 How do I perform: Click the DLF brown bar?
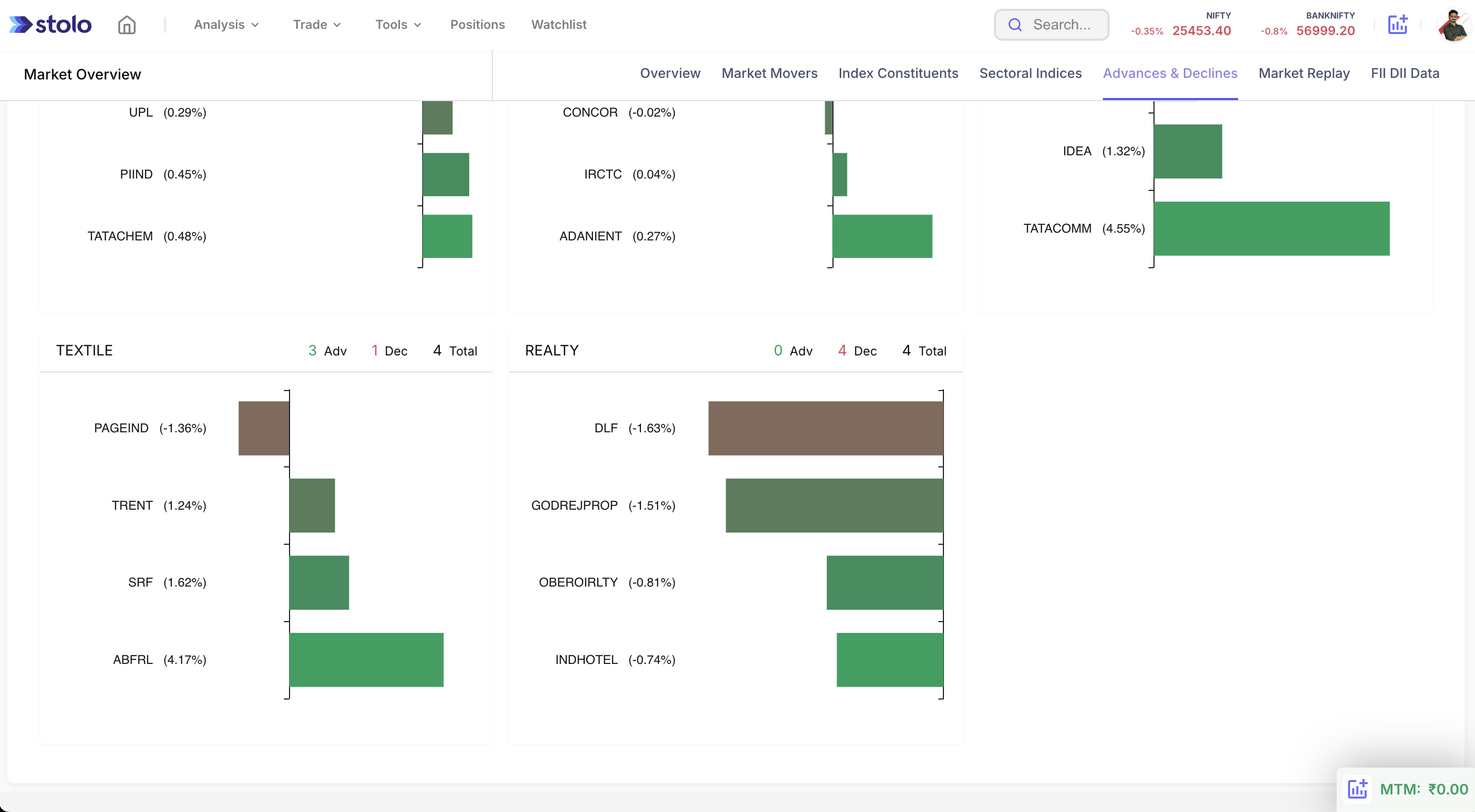tap(826, 428)
